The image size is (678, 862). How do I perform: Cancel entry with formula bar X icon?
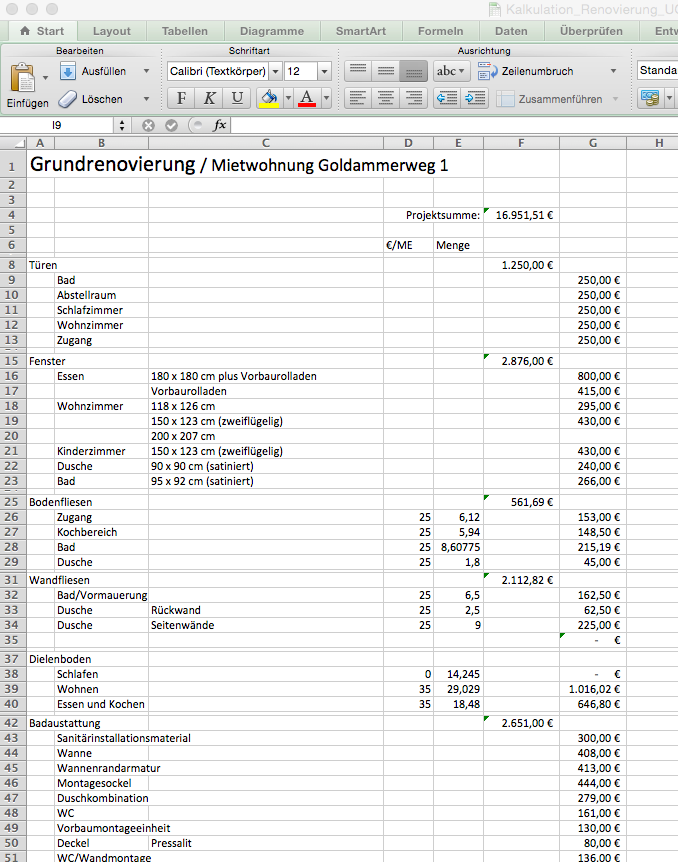click(x=149, y=125)
